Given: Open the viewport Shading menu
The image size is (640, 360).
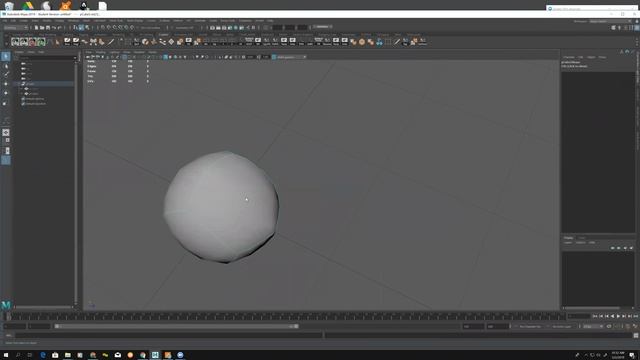Looking at the screenshot, I should coord(100,52).
